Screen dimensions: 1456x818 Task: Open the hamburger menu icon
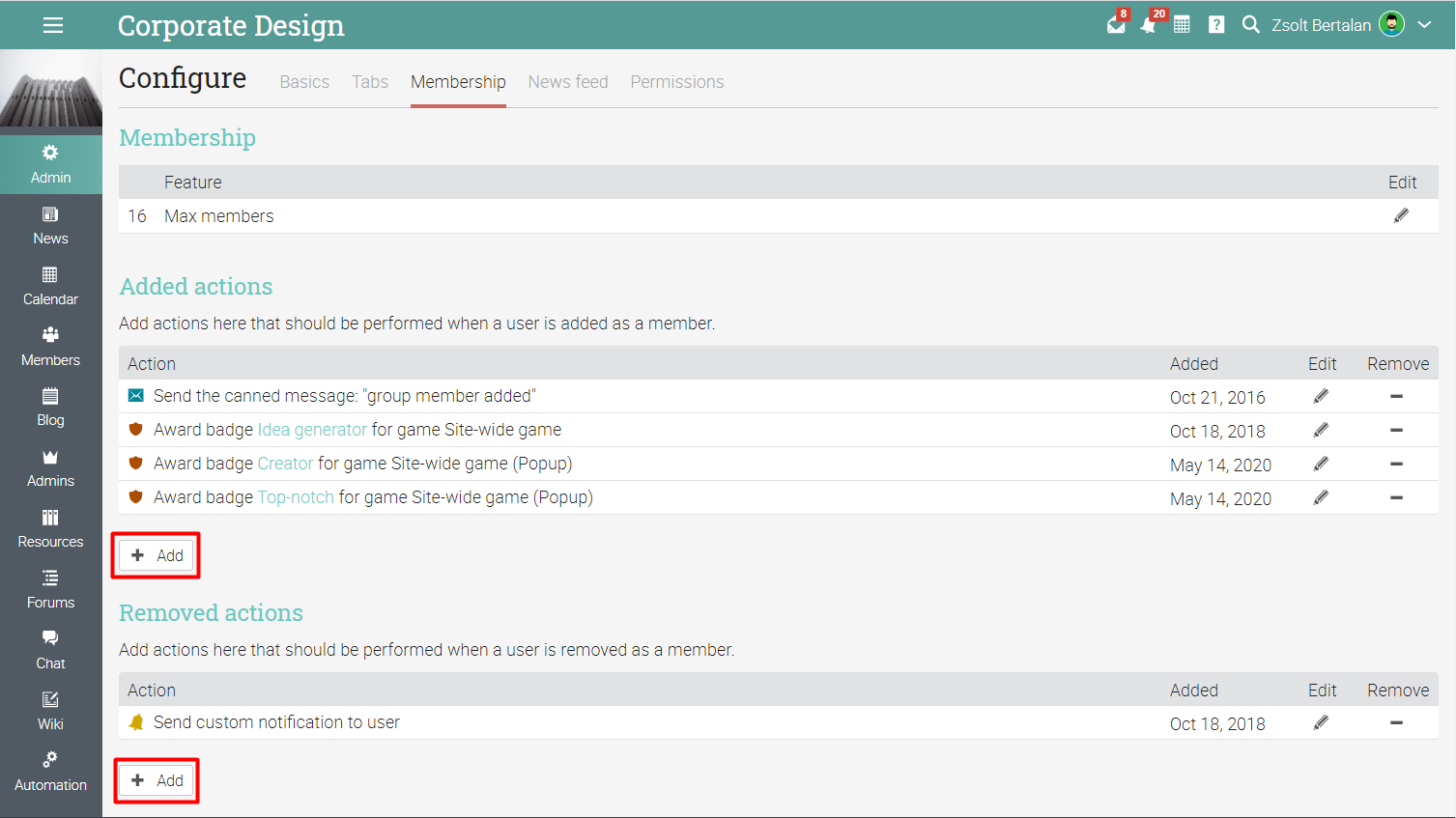(53, 25)
